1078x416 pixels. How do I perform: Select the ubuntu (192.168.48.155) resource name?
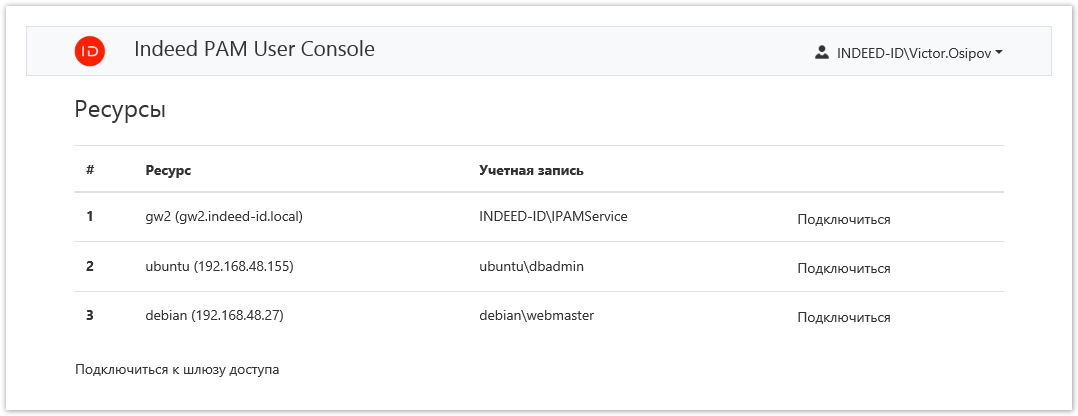219,267
